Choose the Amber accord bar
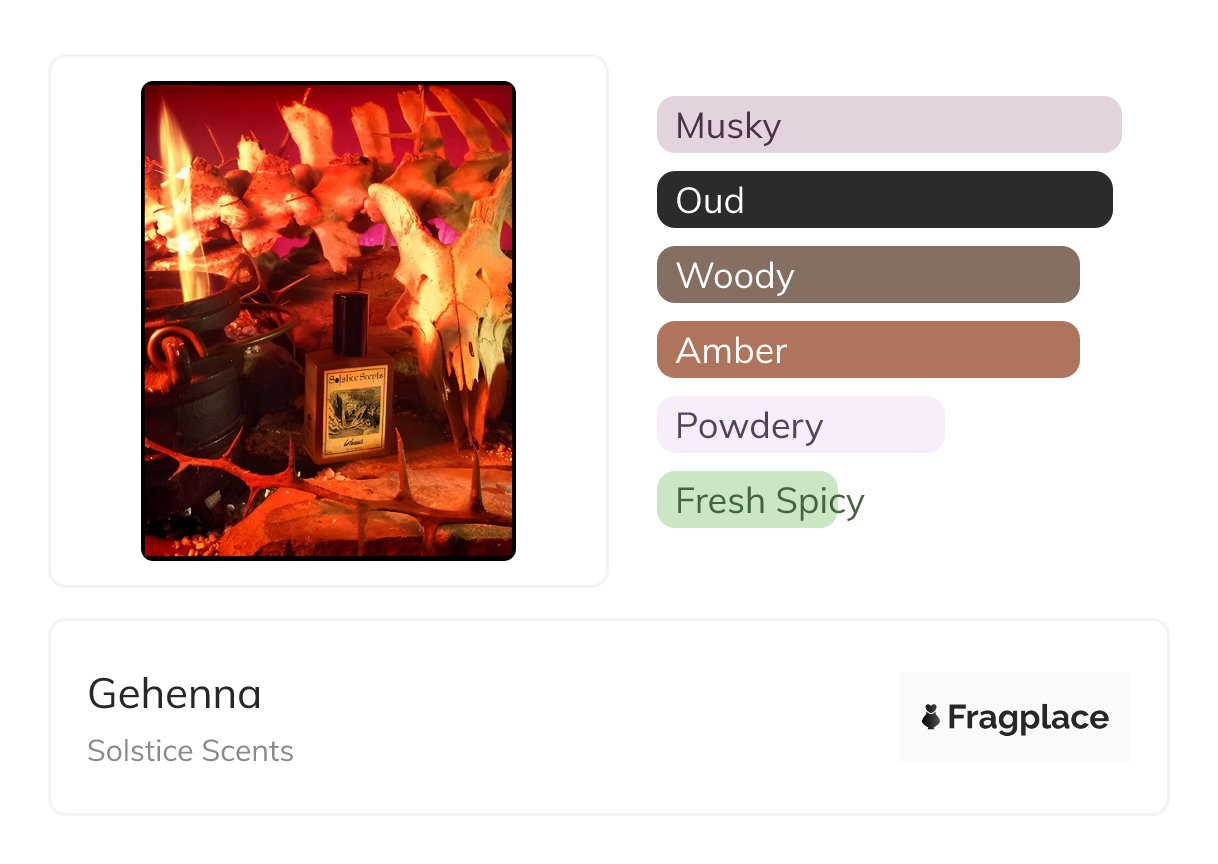1218x864 pixels. coord(867,350)
